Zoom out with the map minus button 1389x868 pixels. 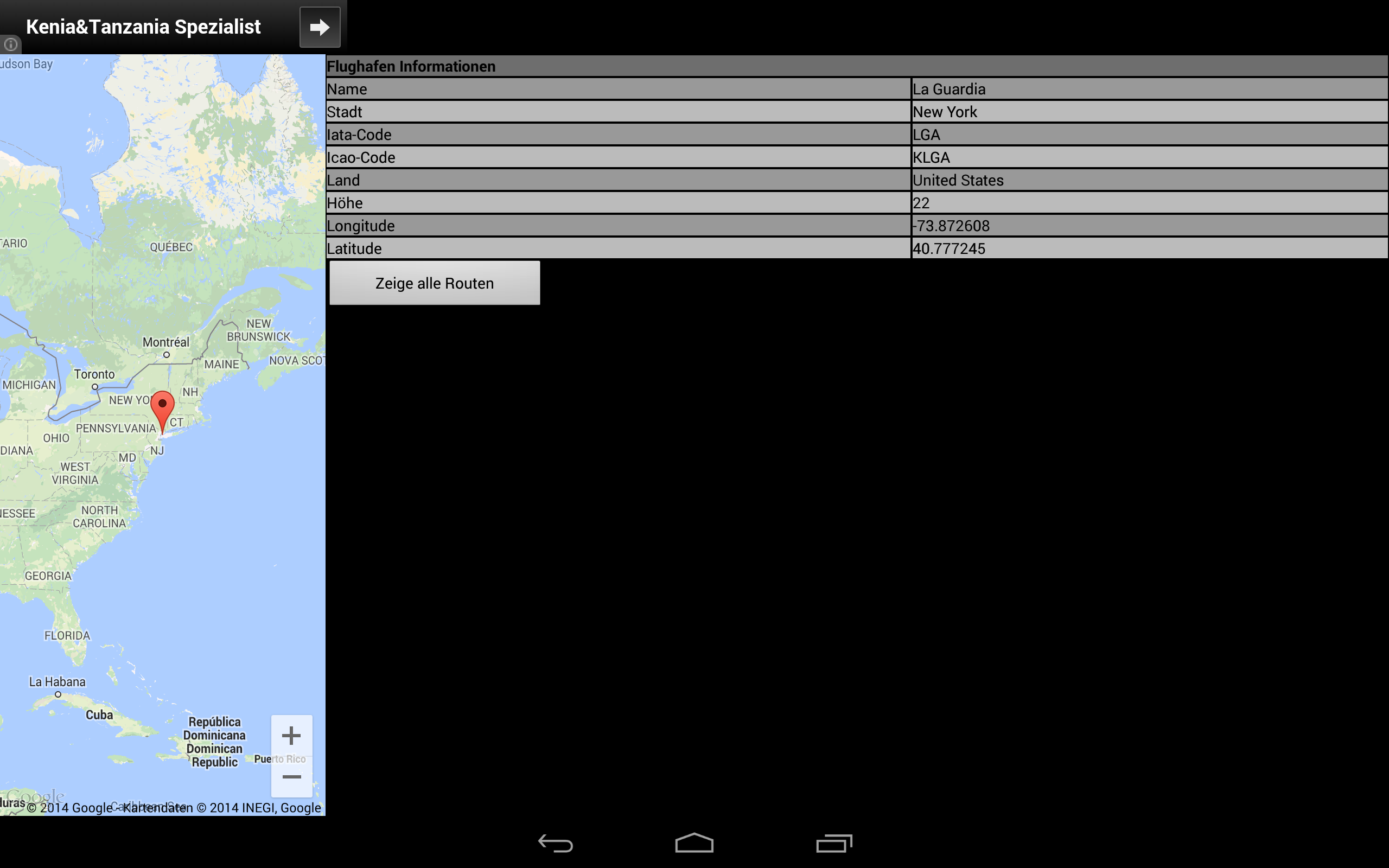tap(291, 777)
